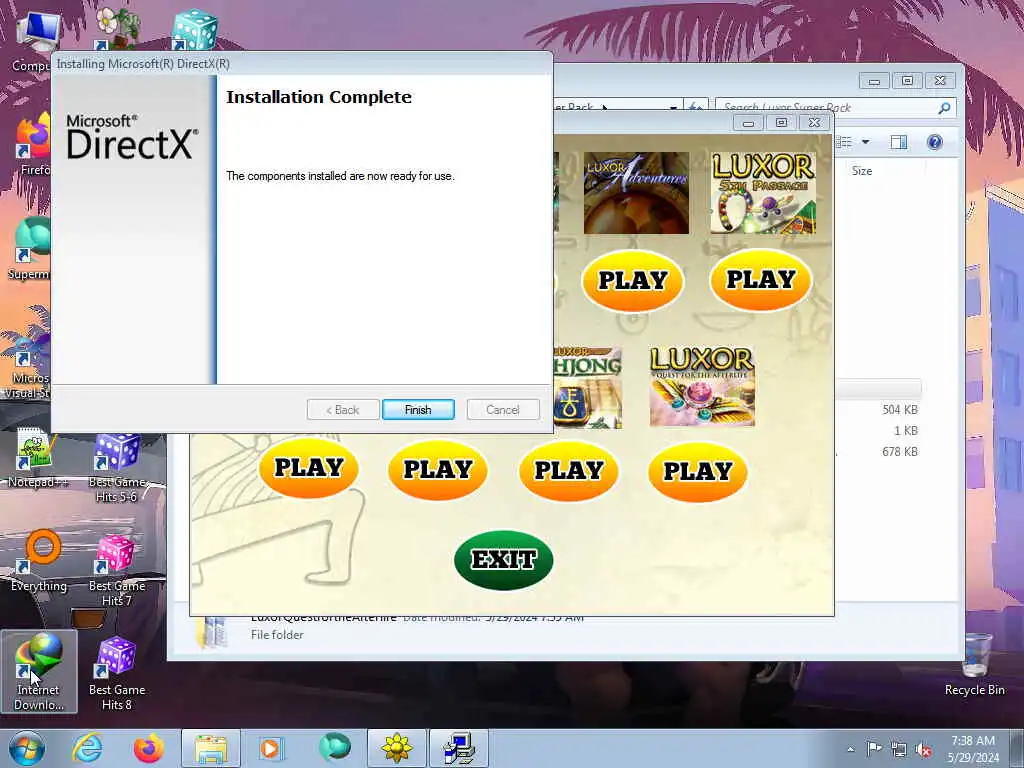Open Explorer help question mark icon
The image size is (1024, 768).
pos(935,142)
